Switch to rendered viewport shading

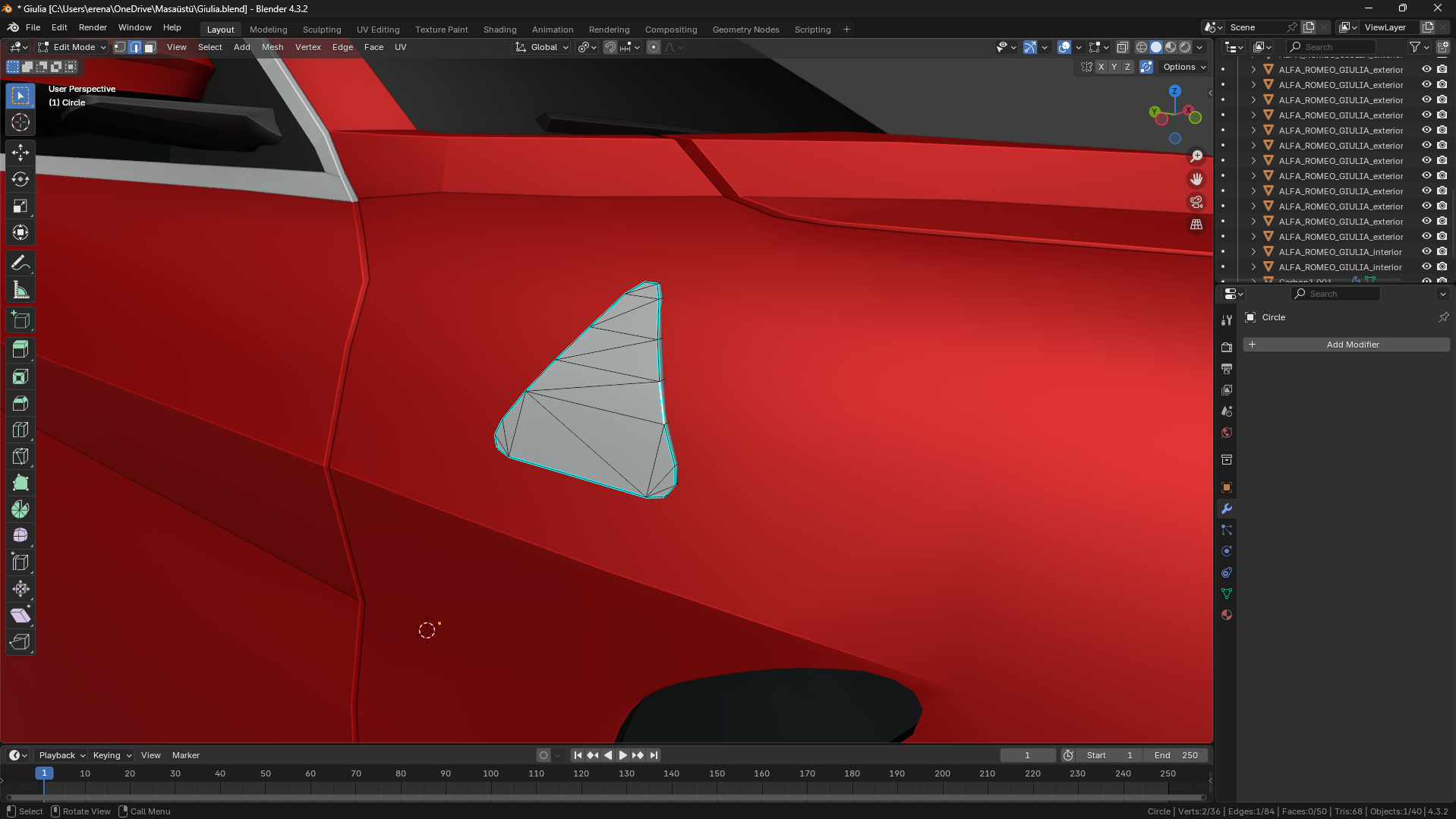coord(1185,47)
